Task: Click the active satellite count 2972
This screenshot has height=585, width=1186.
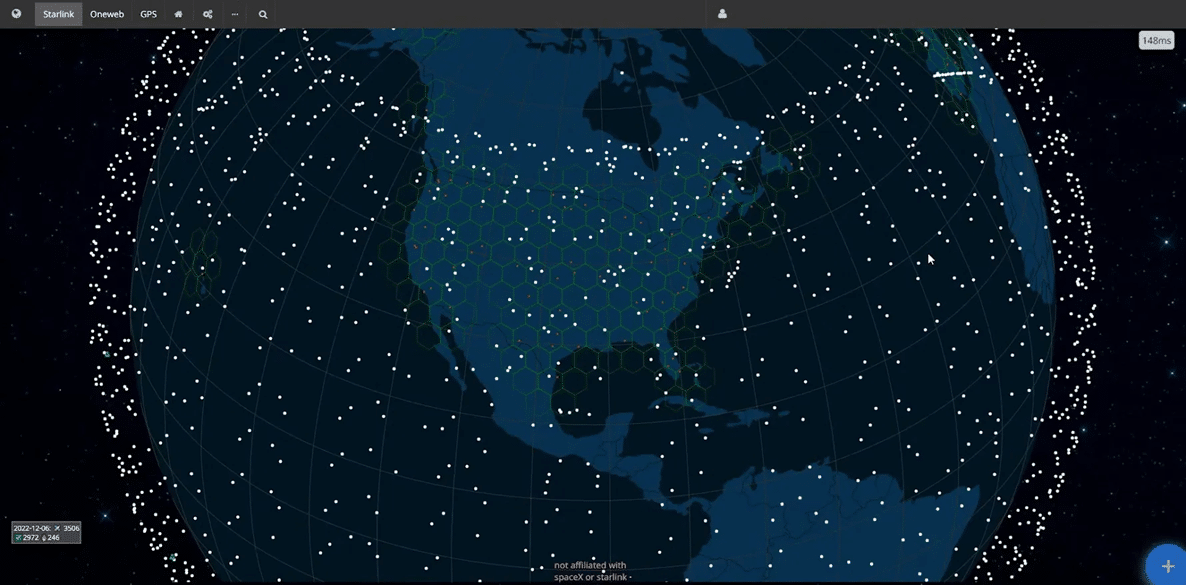Action: click(x=31, y=538)
